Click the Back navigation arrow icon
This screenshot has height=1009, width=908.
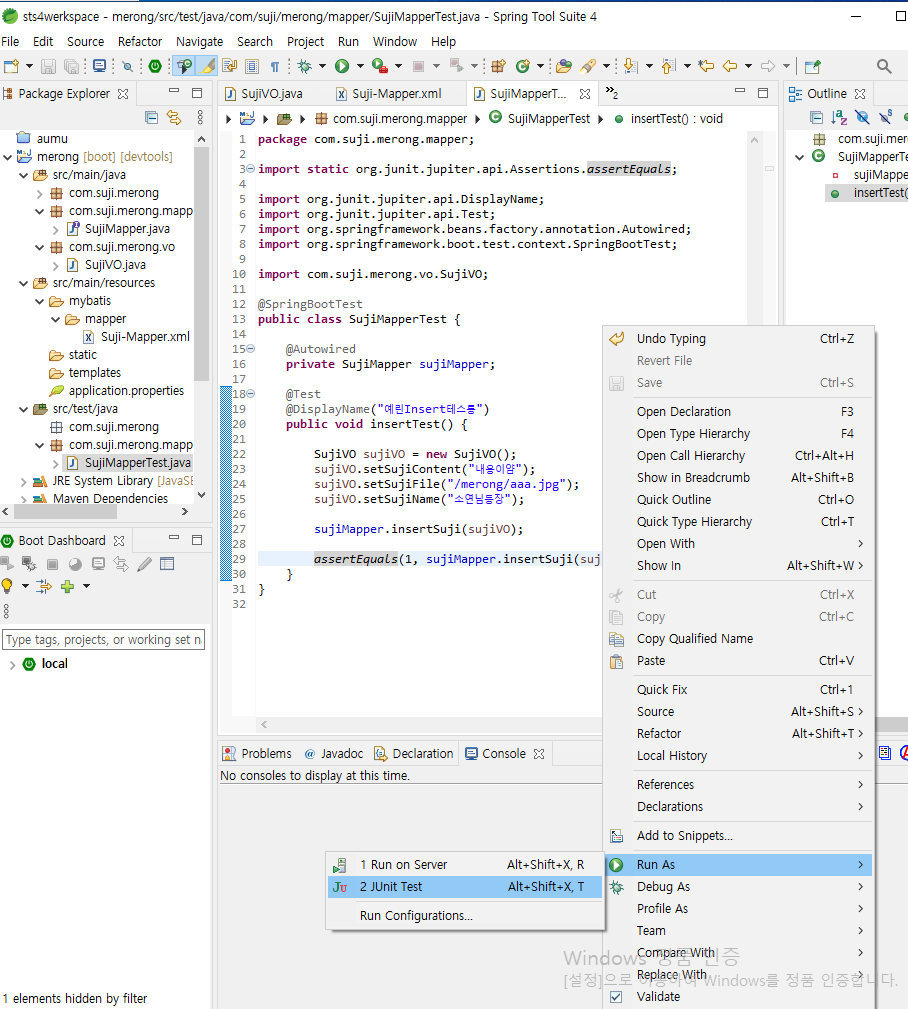pos(730,66)
